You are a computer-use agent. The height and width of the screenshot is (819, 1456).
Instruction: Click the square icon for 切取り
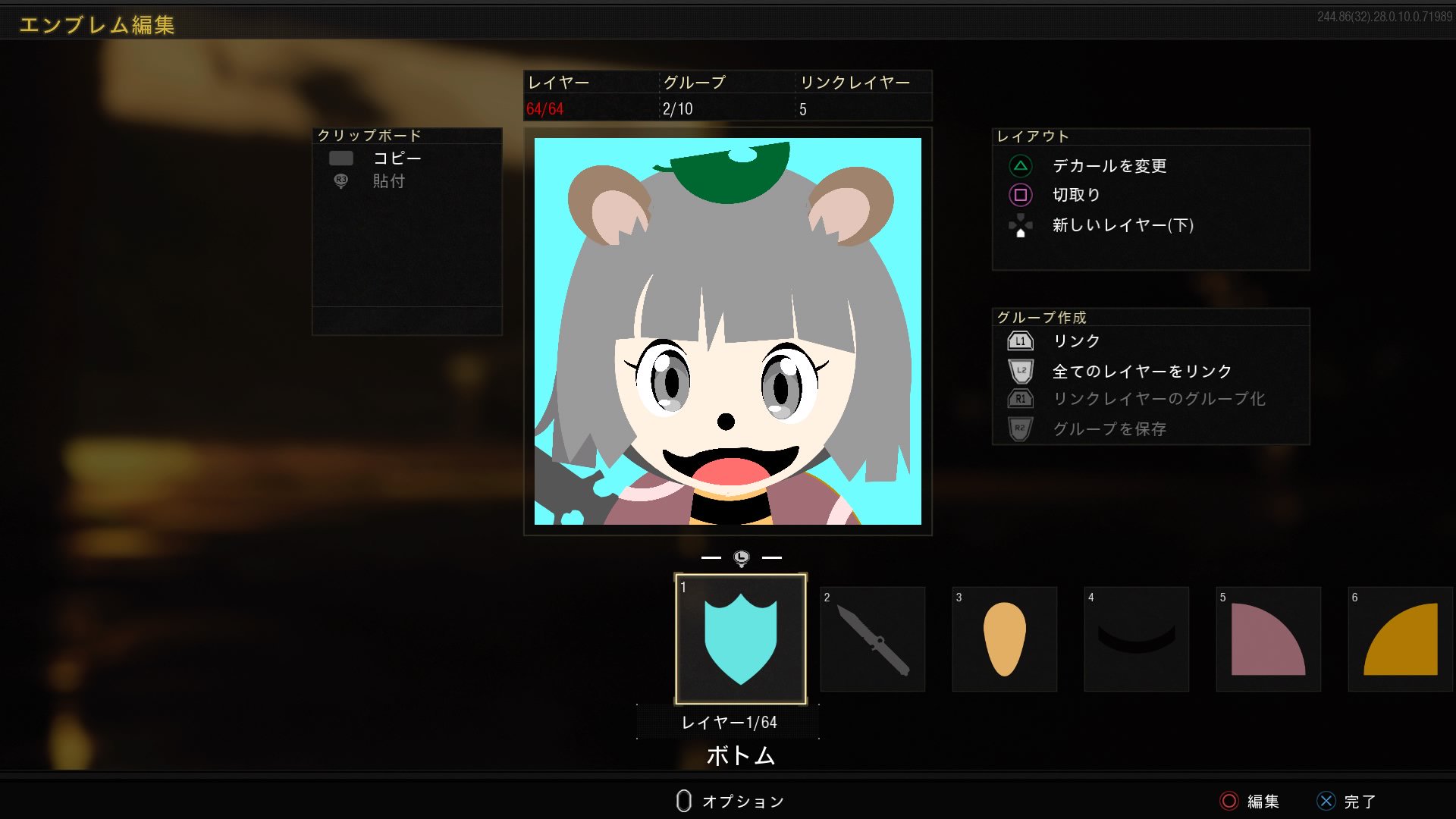coord(1020,195)
